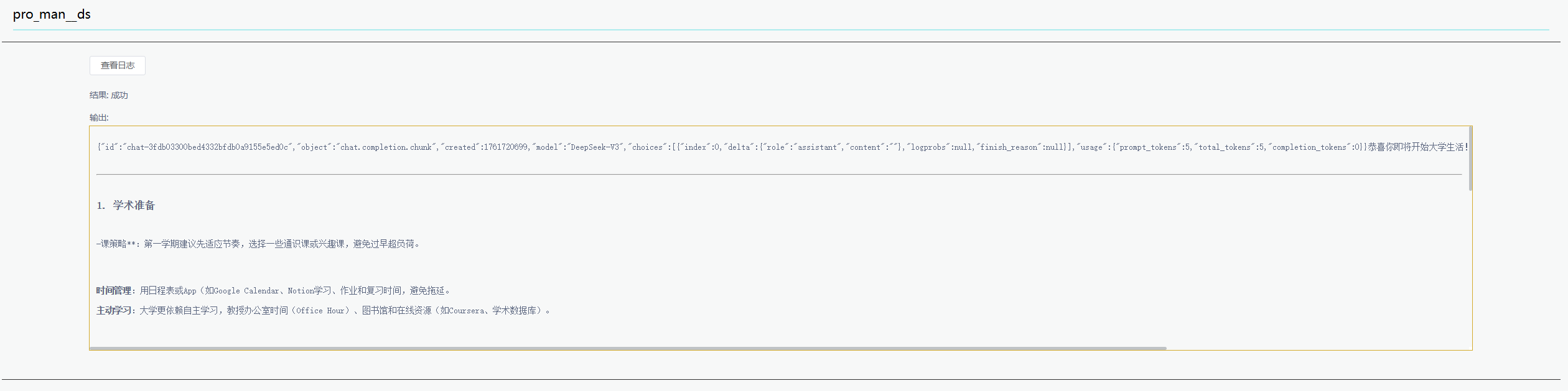
Task: Click the Coursera text in output
Action: pos(467,310)
